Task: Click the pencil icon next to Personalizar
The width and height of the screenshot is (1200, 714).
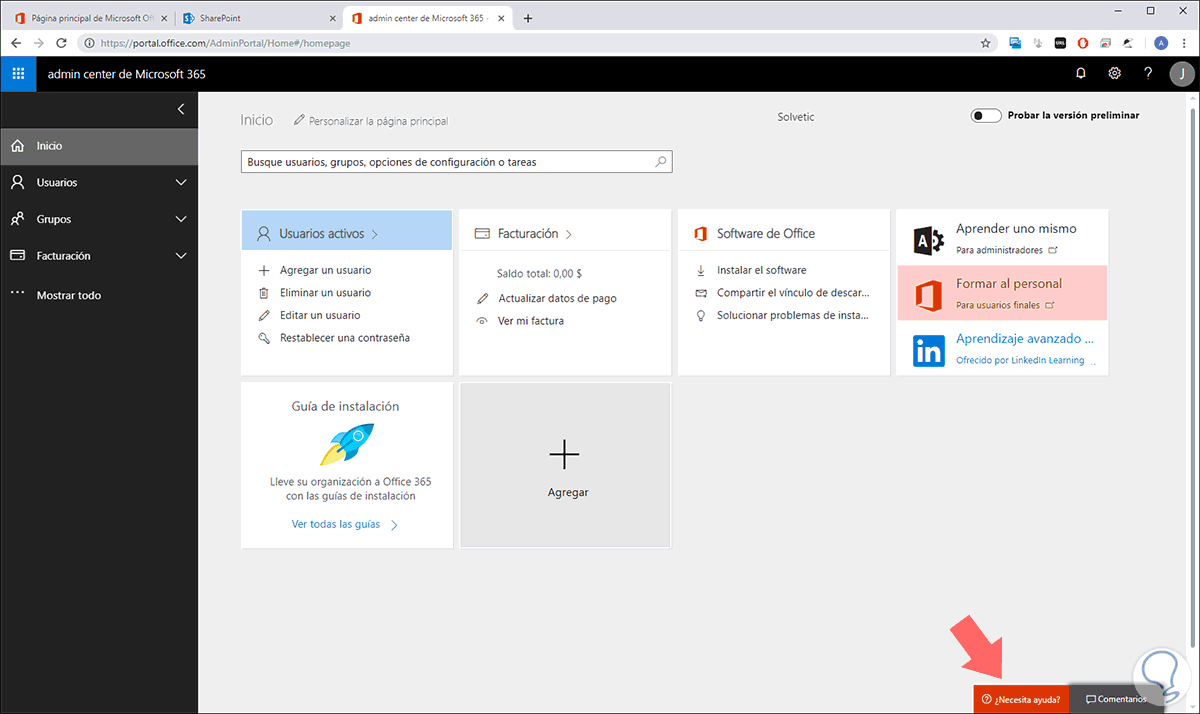Action: pyautogui.click(x=299, y=121)
